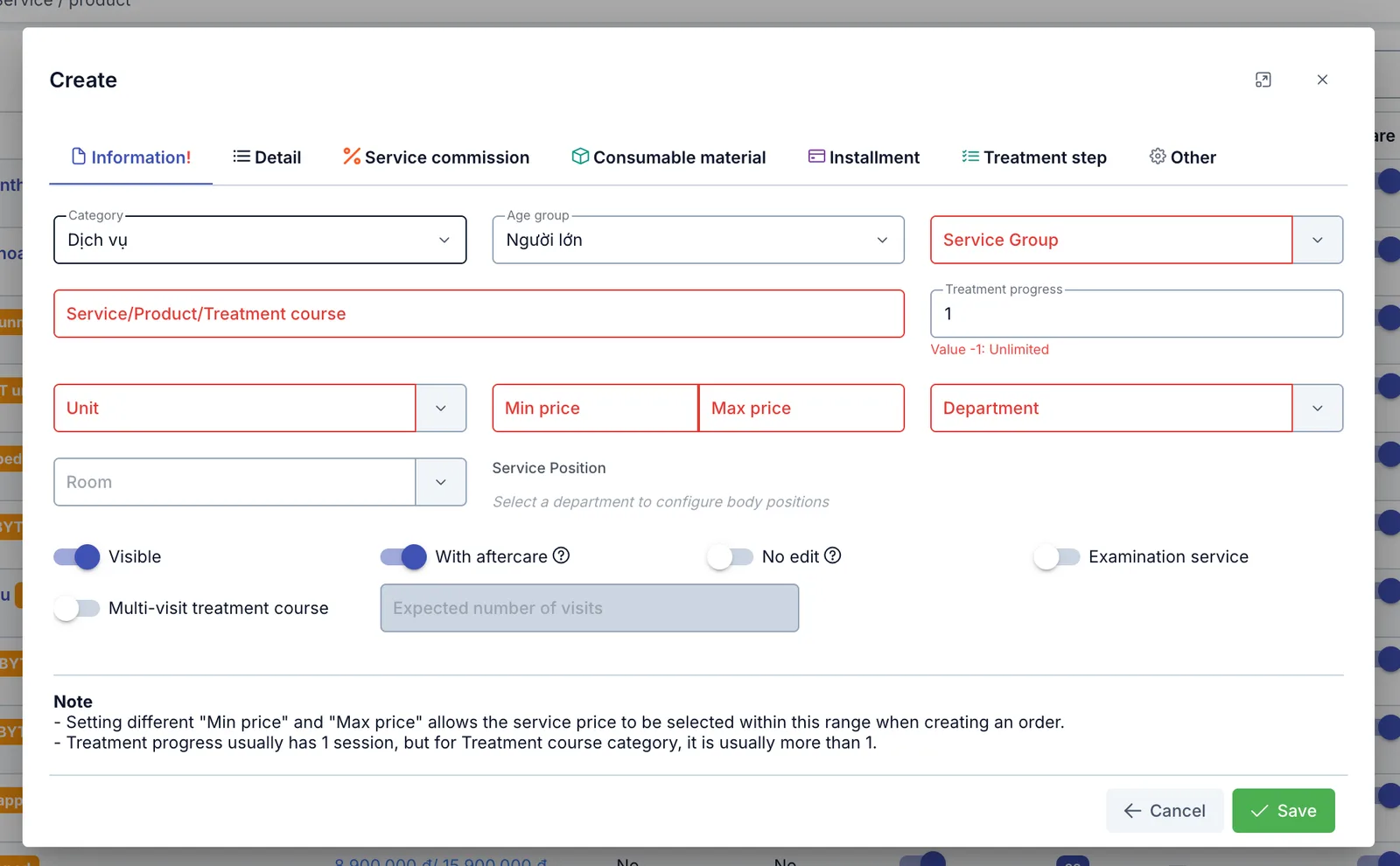Click the Min price field

click(595, 408)
